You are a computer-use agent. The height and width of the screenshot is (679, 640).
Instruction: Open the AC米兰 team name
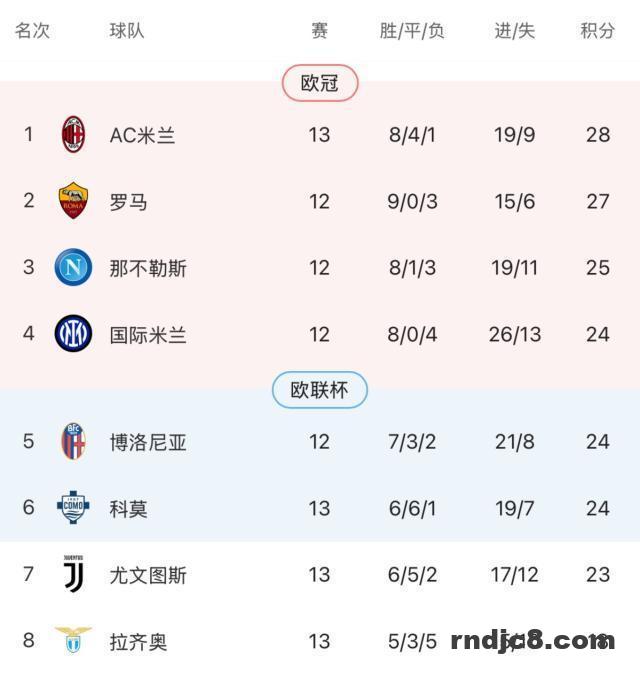click(142, 135)
